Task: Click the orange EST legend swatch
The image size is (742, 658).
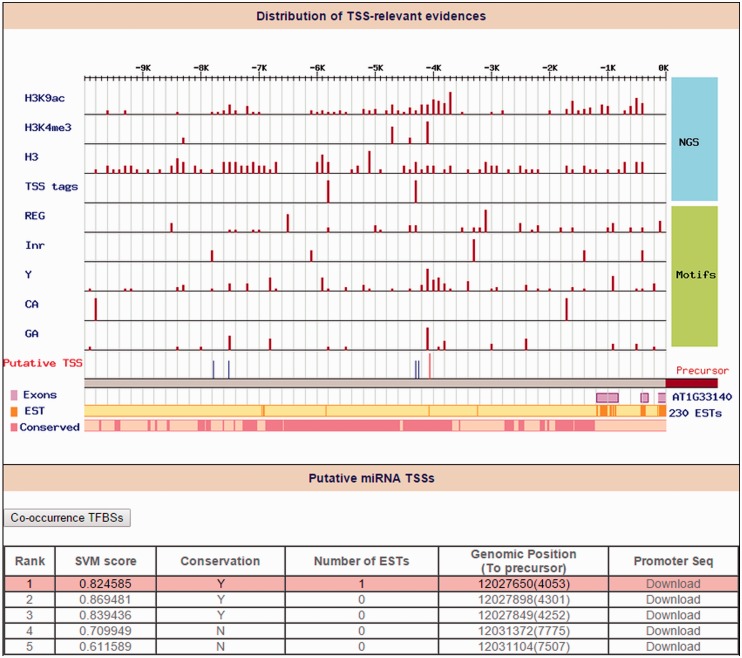Action: point(14,411)
